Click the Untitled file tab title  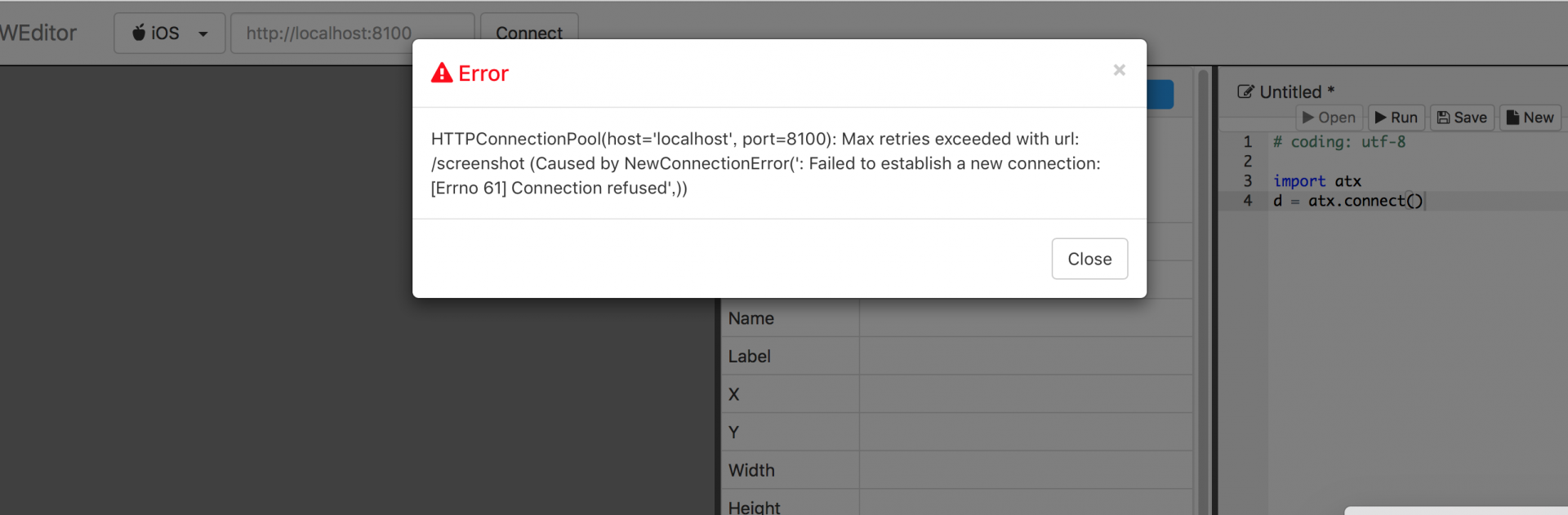pyautogui.click(x=1297, y=92)
